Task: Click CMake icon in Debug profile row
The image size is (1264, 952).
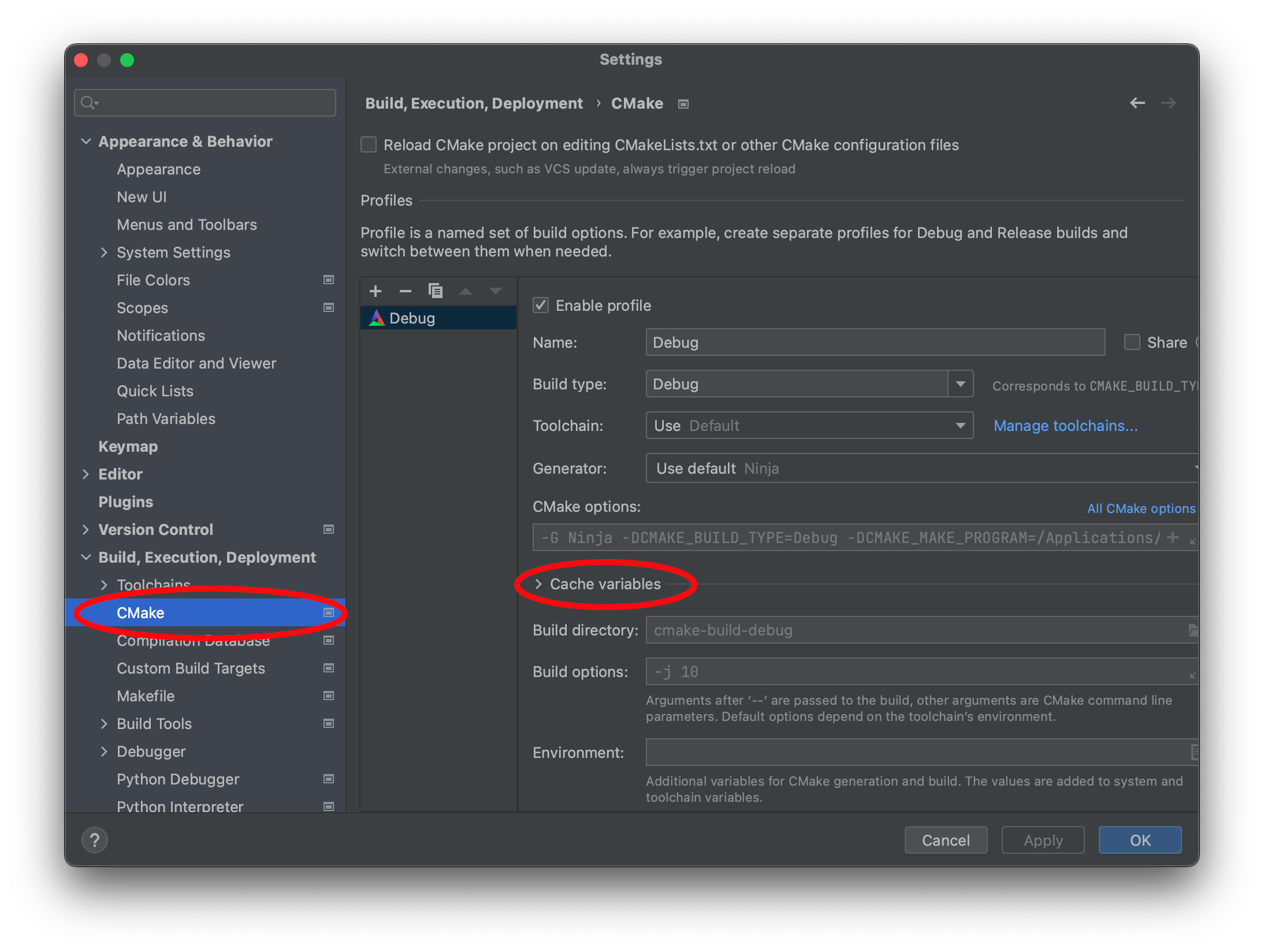Action: 377,318
